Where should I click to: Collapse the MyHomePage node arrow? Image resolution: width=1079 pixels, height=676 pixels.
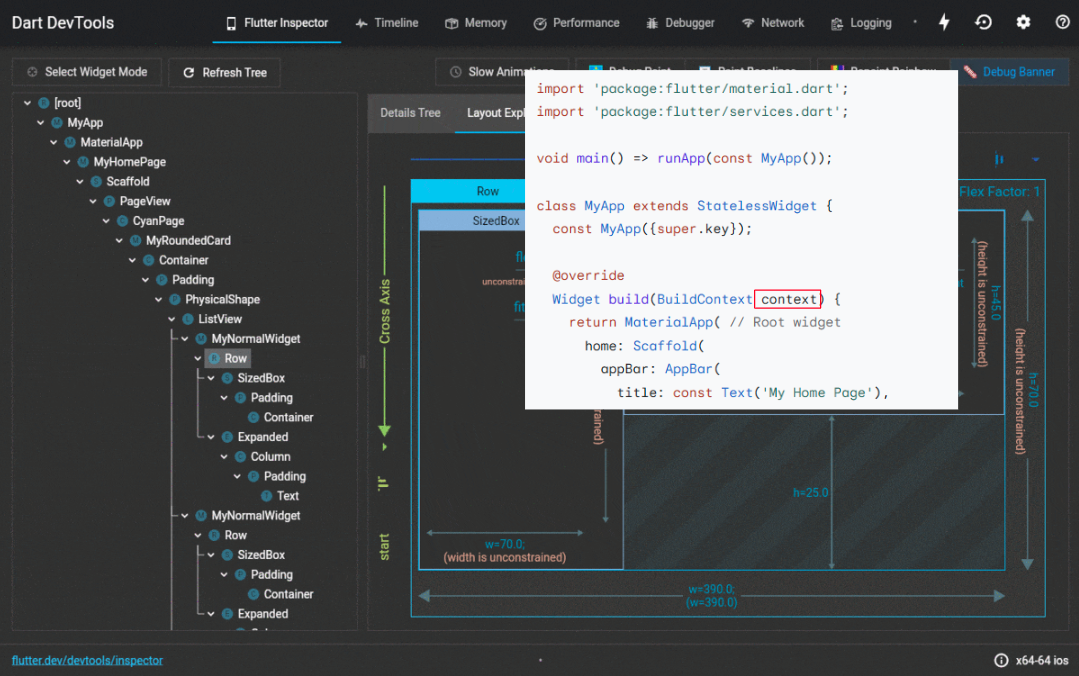pyautogui.click(x=67, y=162)
